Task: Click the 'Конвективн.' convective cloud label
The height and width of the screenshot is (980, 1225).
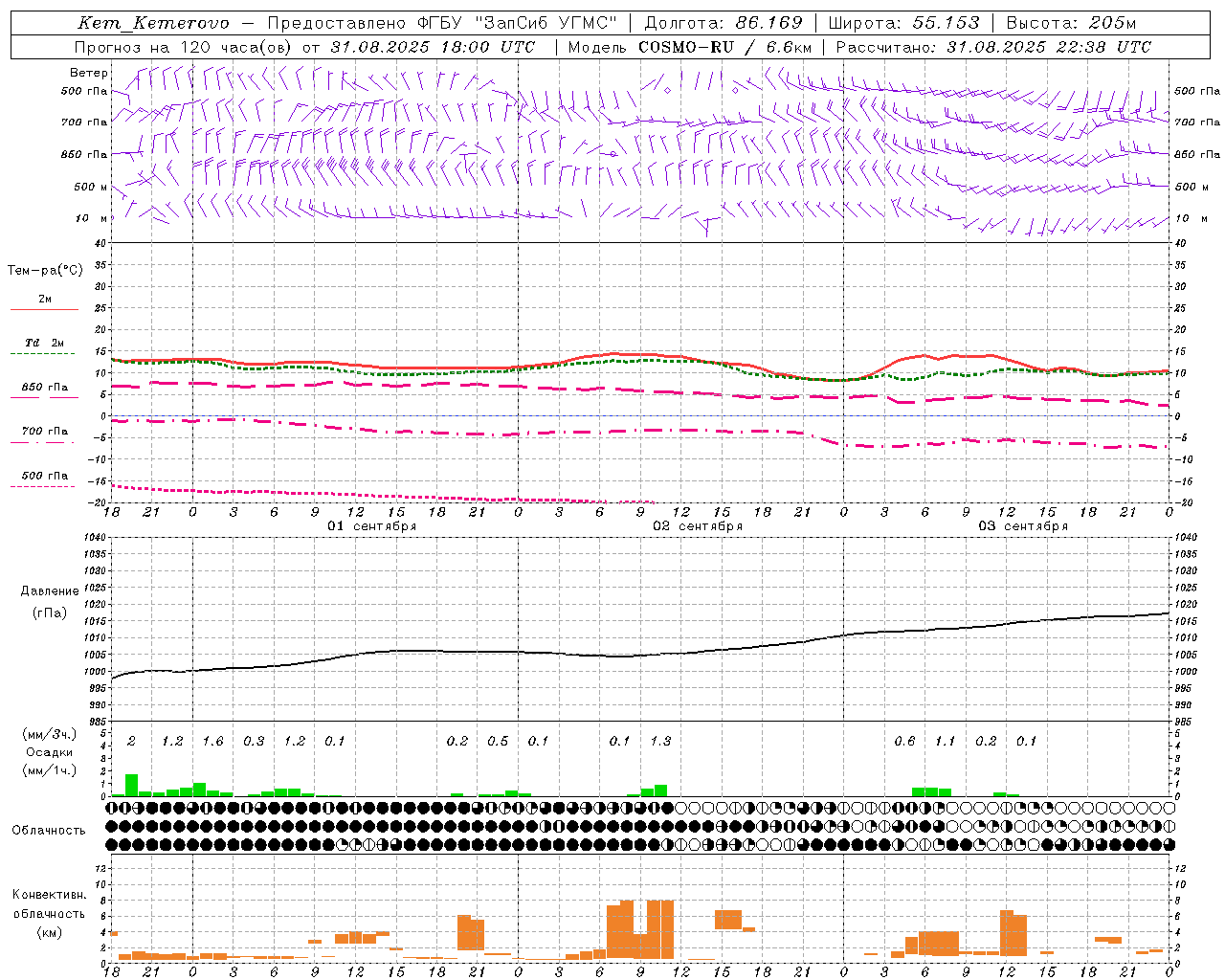Action: tap(50, 895)
